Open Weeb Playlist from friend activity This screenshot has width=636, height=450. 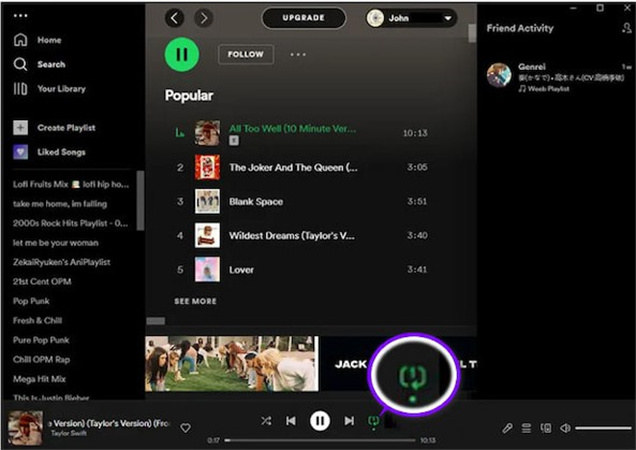pos(544,88)
